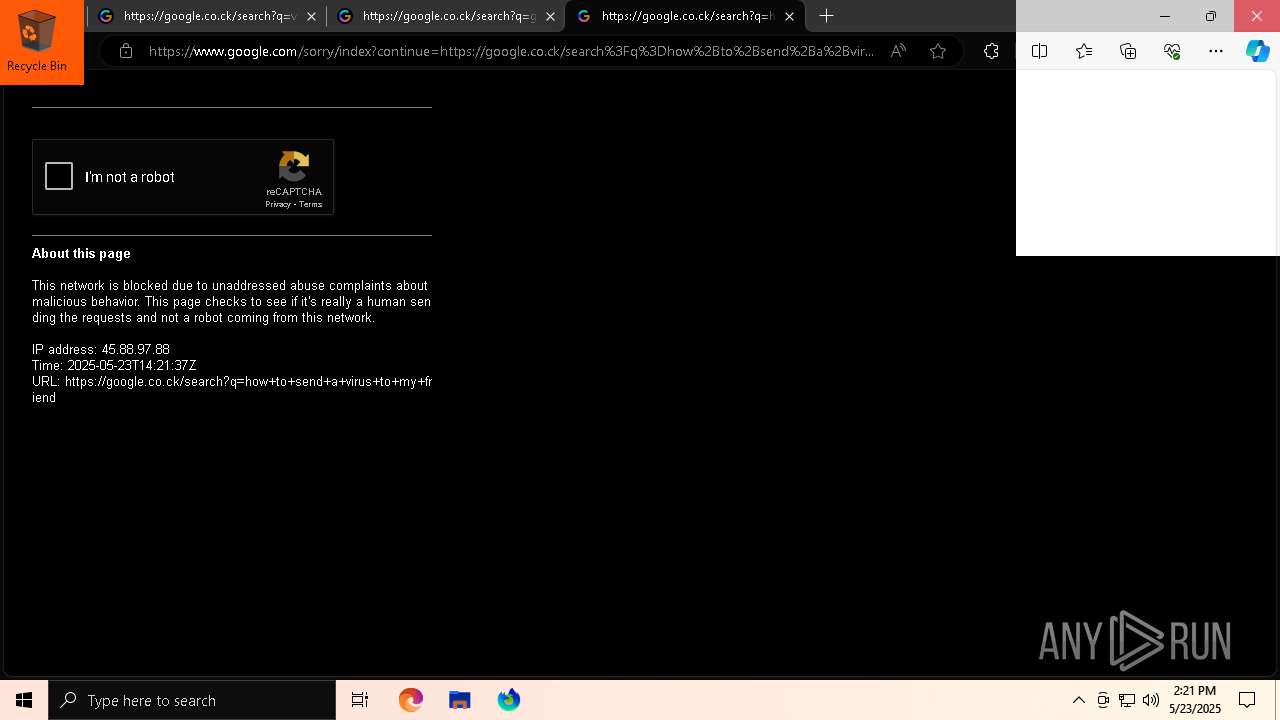Close the first browser tab

[x=311, y=16]
